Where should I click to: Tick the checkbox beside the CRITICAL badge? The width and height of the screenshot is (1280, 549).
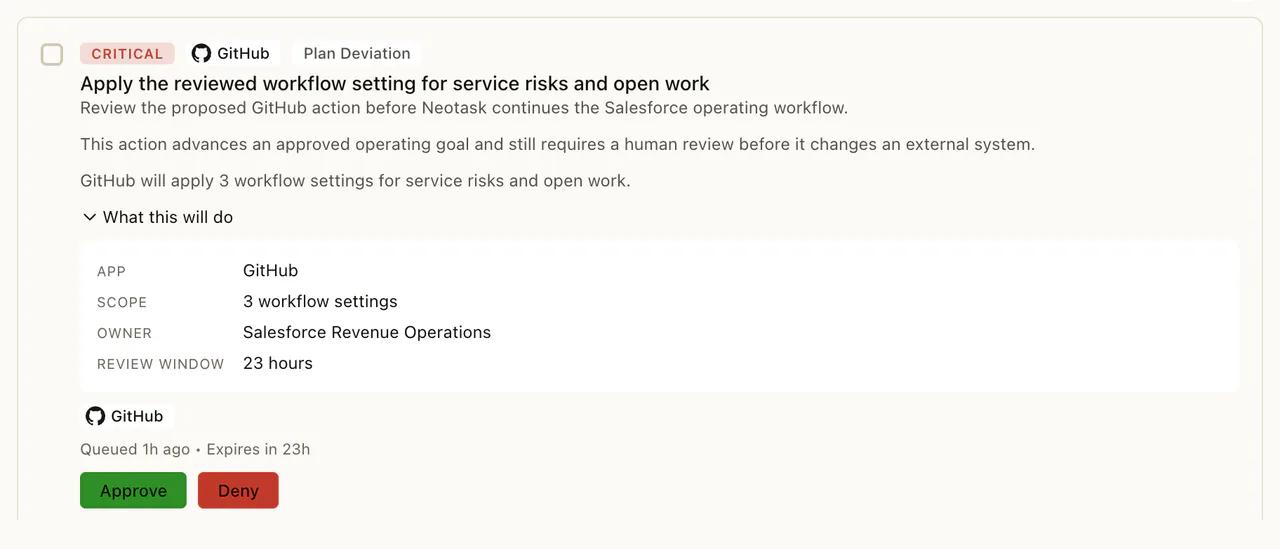pos(52,54)
